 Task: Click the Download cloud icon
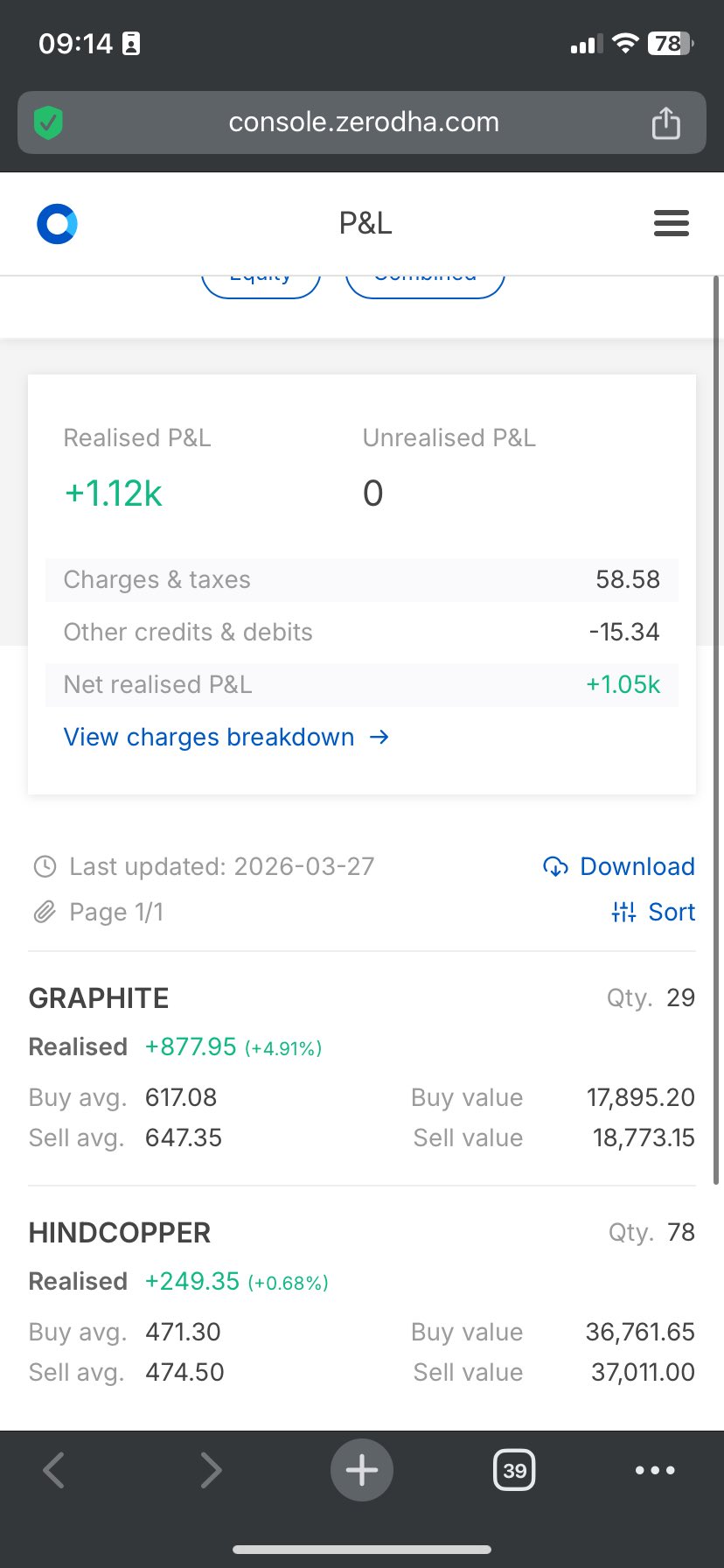click(x=555, y=866)
